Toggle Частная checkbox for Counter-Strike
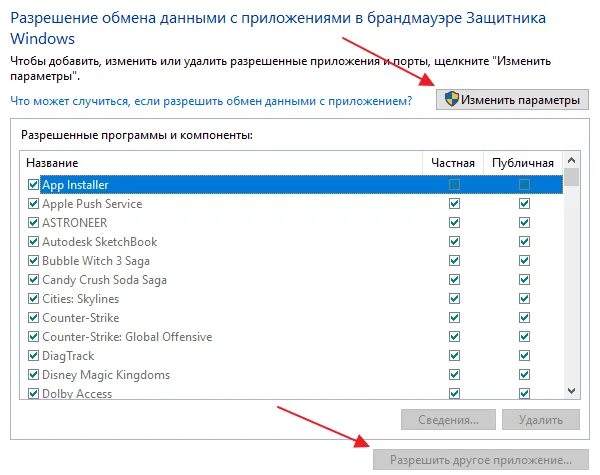 coord(454,318)
